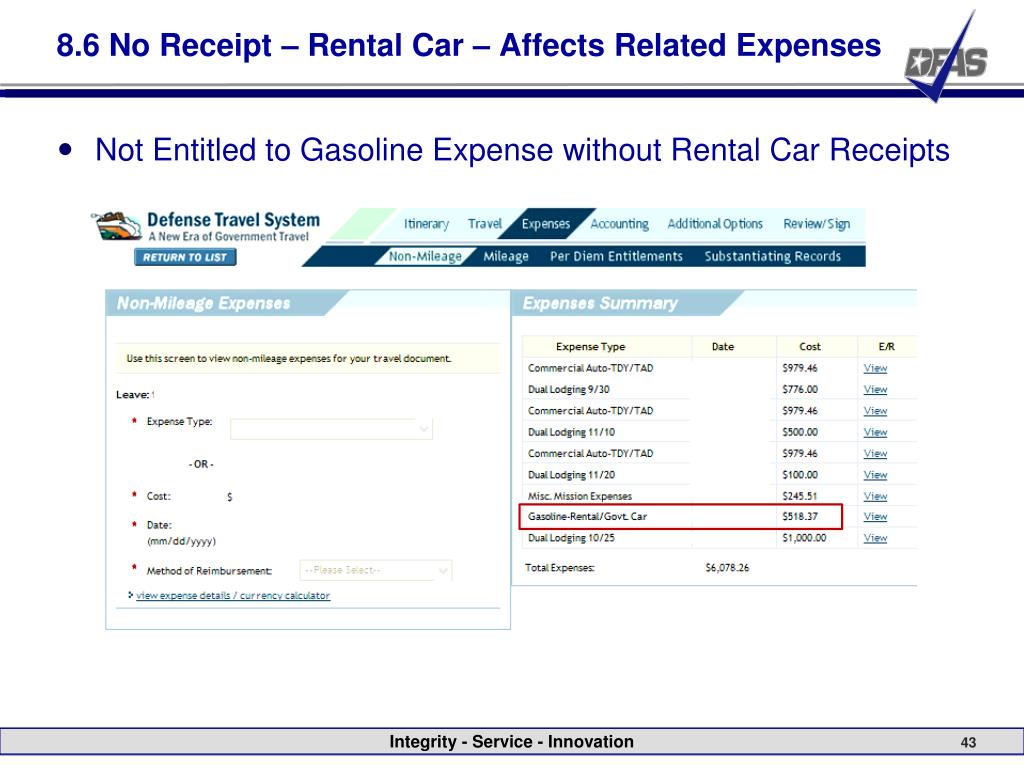The width and height of the screenshot is (1024, 768).
Task: Go to the Accounting tab
Action: tap(620, 224)
